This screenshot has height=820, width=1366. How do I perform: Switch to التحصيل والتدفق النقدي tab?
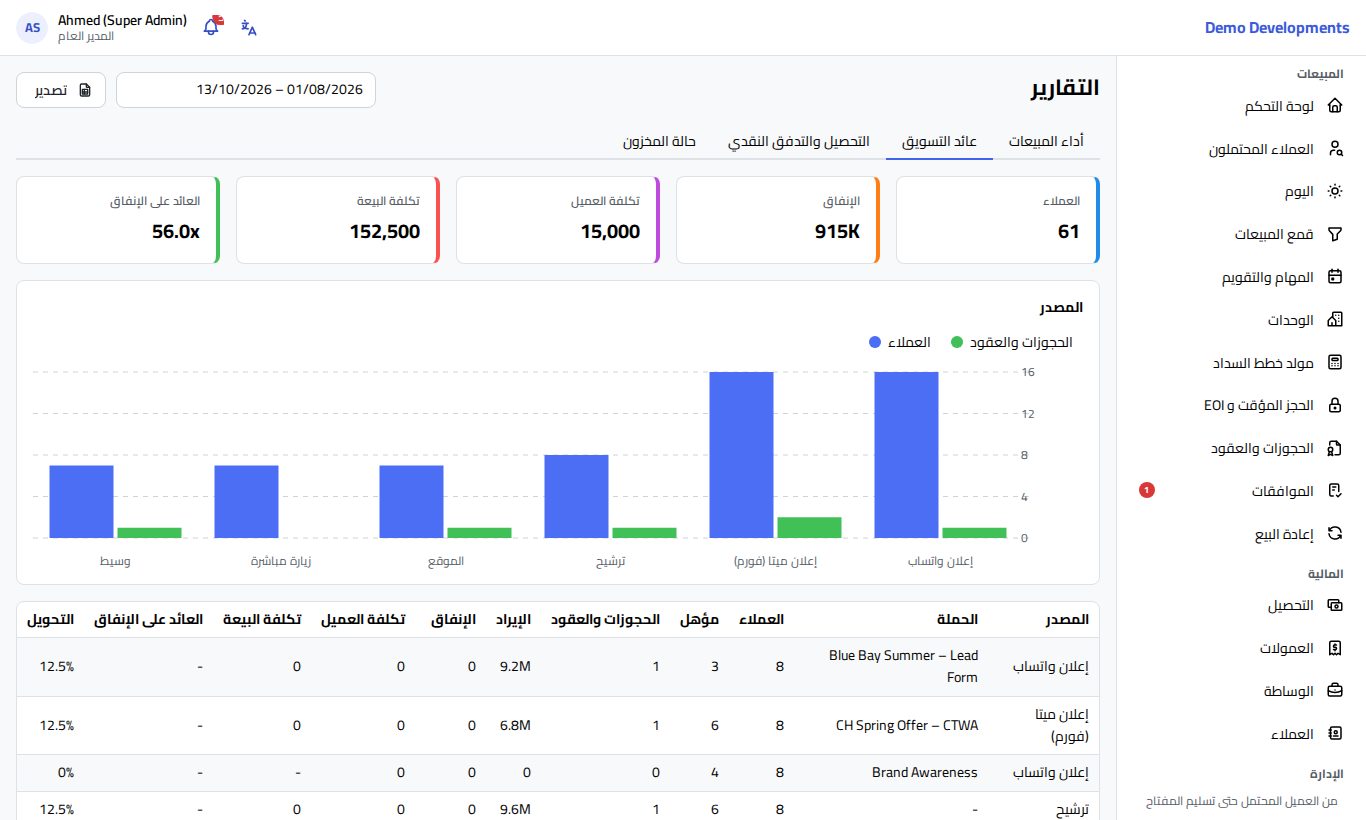click(798, 141)
